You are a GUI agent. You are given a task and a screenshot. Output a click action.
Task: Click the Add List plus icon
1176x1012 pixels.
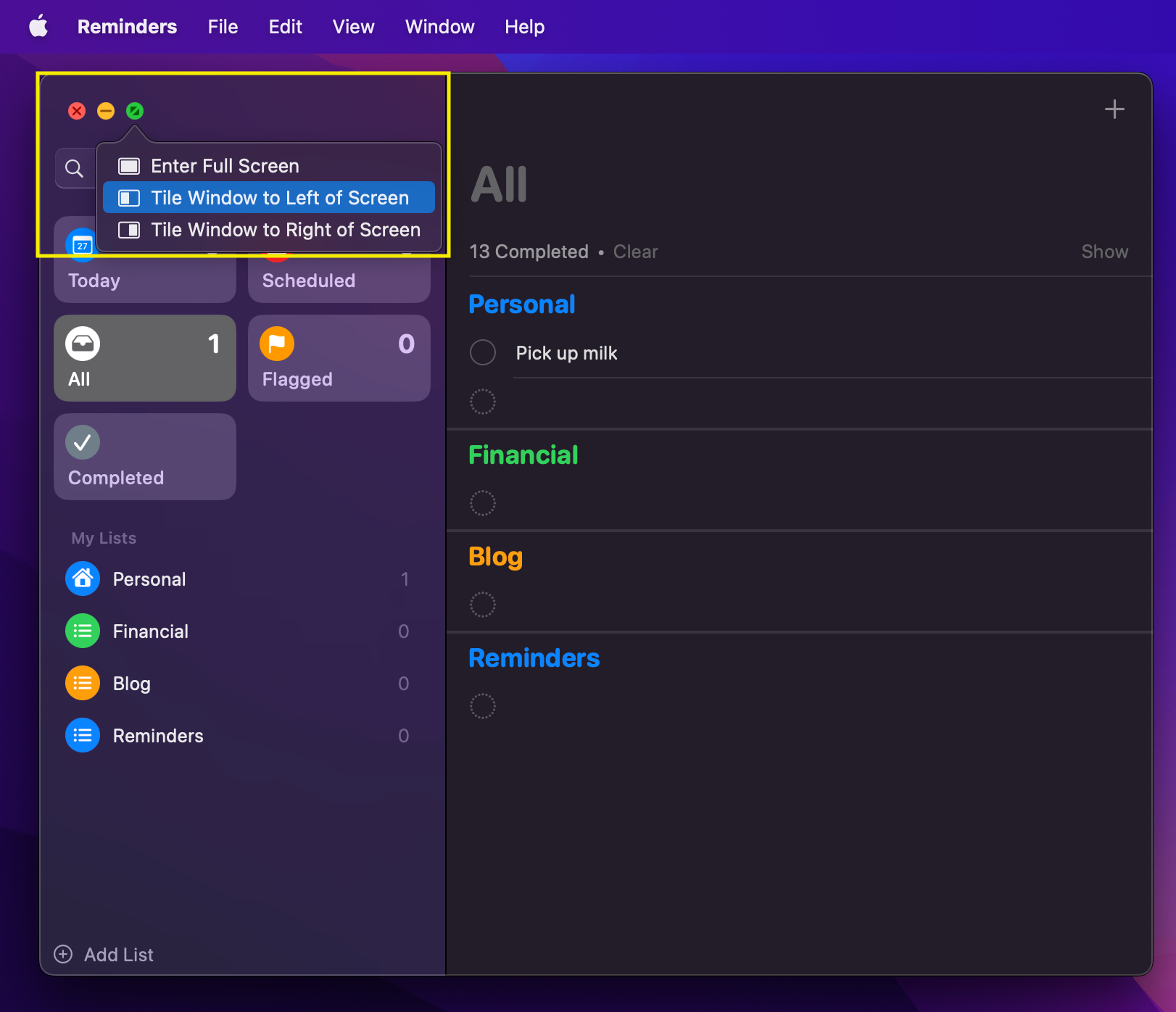point(64,954)
